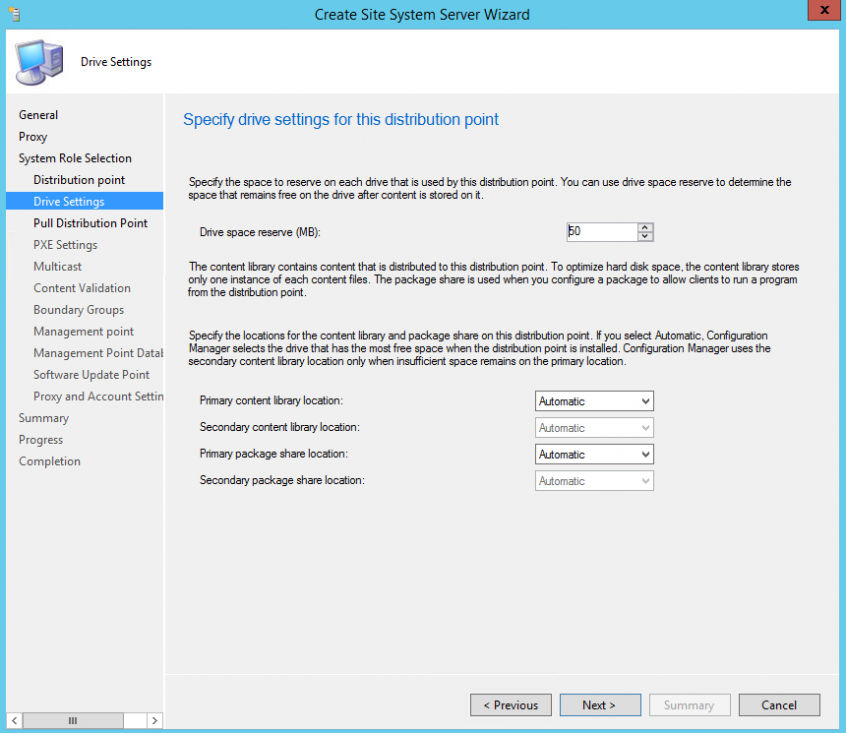The width and height of the screenshot is (846, 733).
Task: Click the right arrow on bottom scrollbar
Action: 154,719
